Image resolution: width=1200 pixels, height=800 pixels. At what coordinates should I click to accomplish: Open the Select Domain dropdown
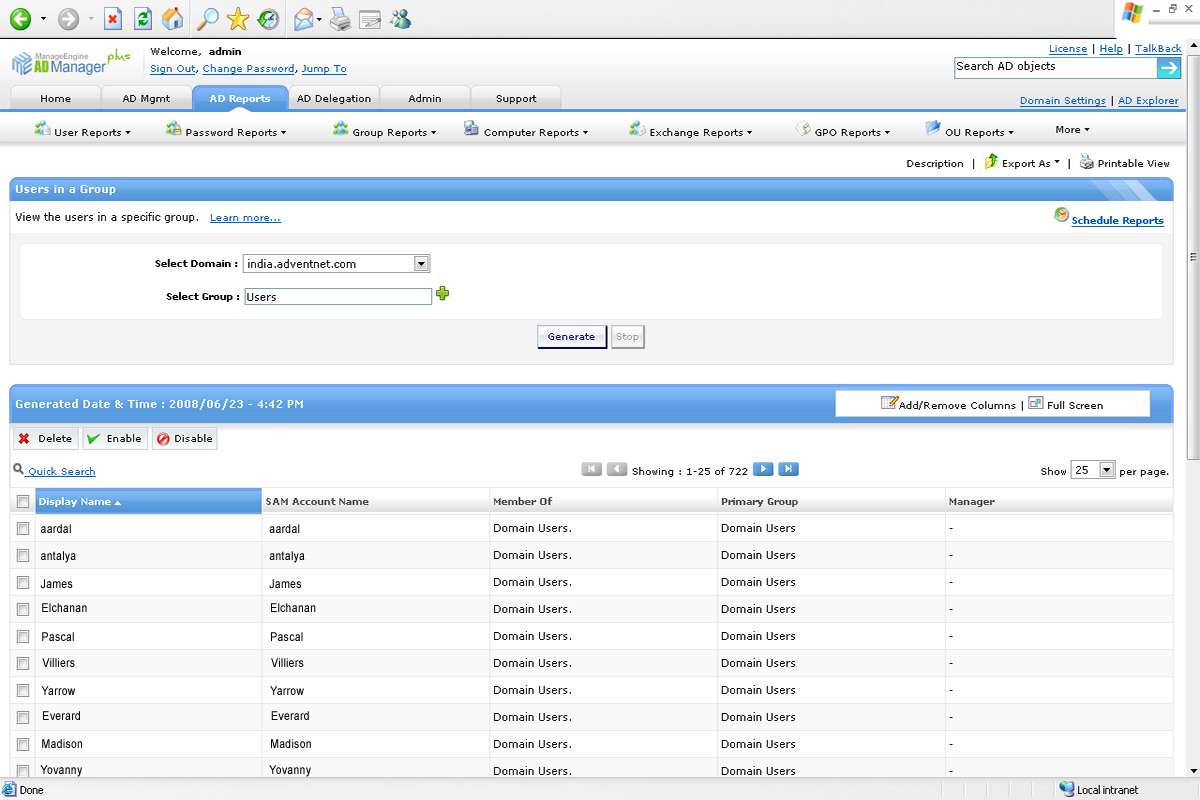tap(421, 264)
